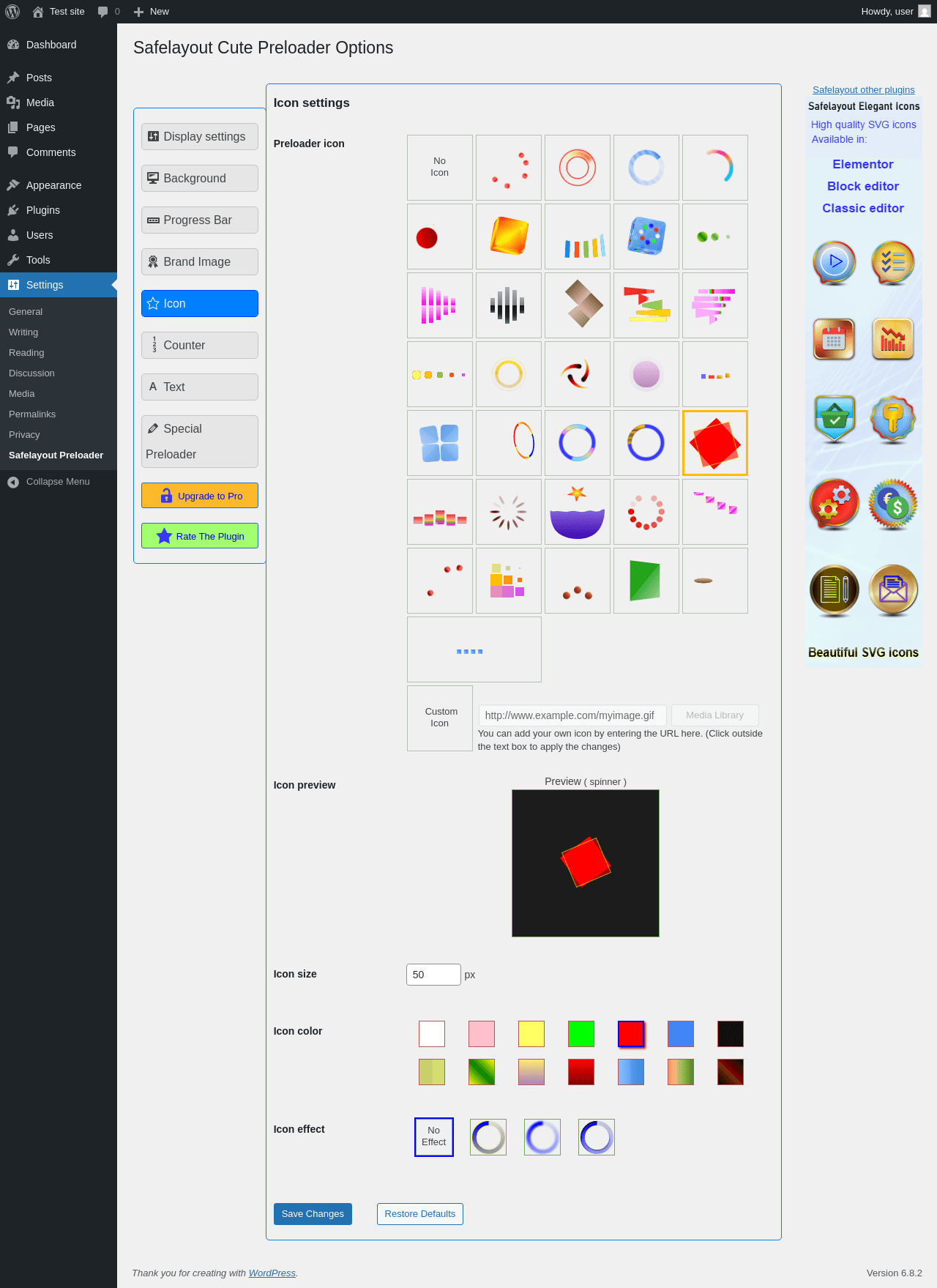Viewport: 937px width, 1288px height.
Task: Click the WordPress link in footer
Action: [272, 1273]
